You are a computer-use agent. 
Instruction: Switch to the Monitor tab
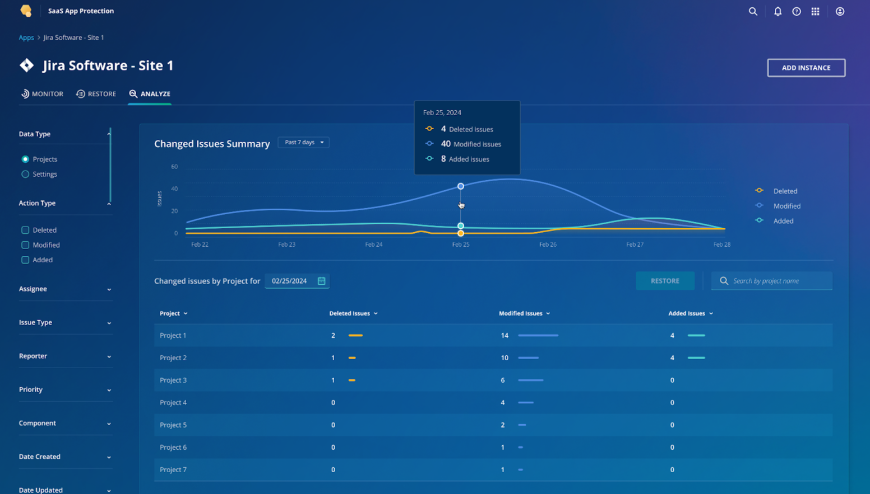click(x=42, y=94)
